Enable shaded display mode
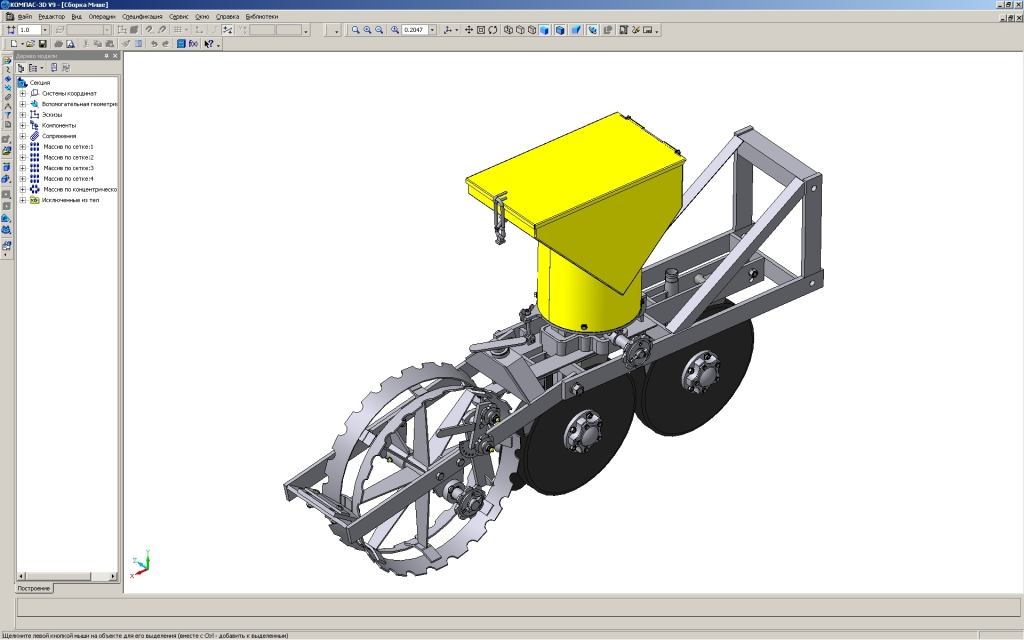Viewport: 1024px width, 640px height. click(545, 30)
